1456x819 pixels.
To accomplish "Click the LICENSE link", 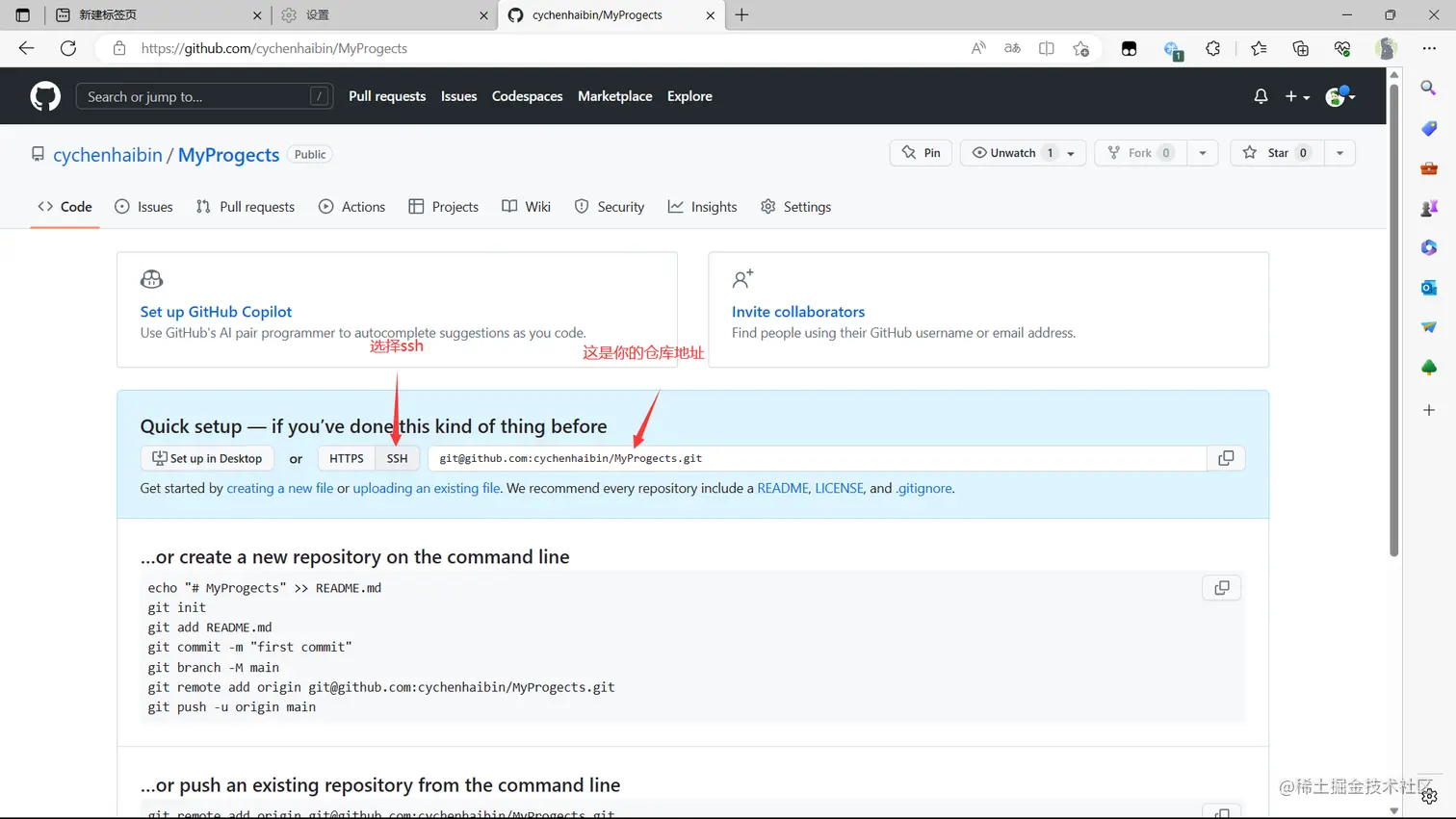I will pos(840,488).
